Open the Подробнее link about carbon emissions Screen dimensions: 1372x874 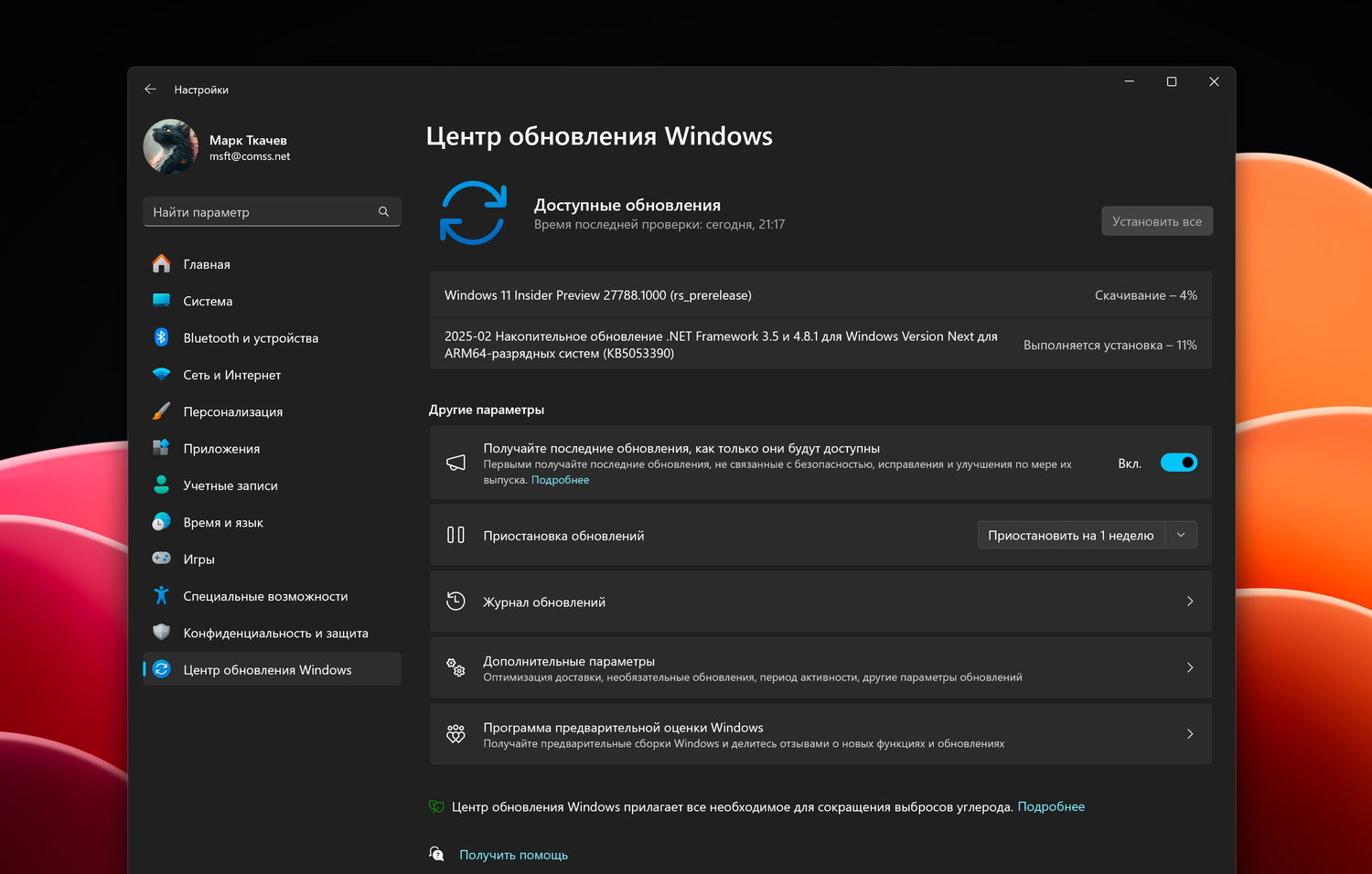1051,806
